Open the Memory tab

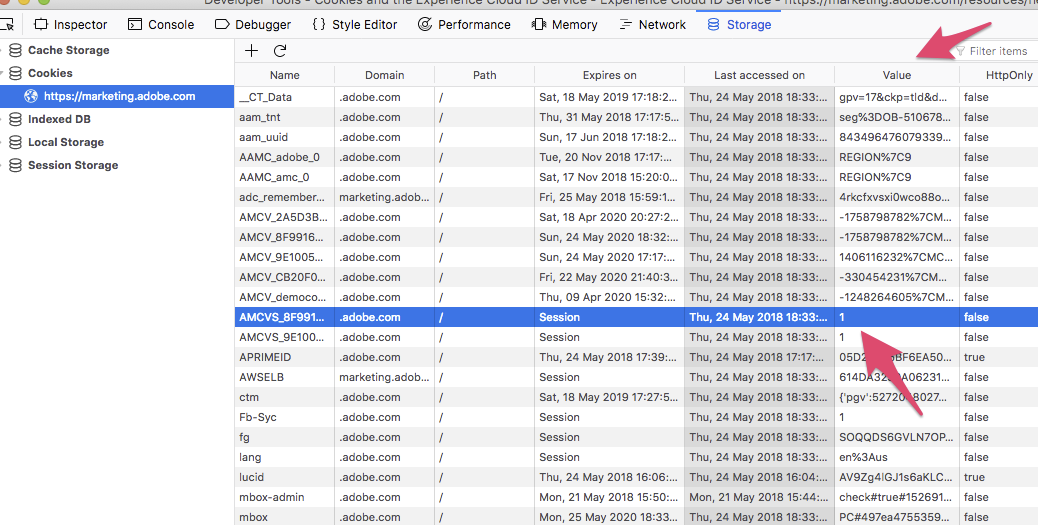565,24
